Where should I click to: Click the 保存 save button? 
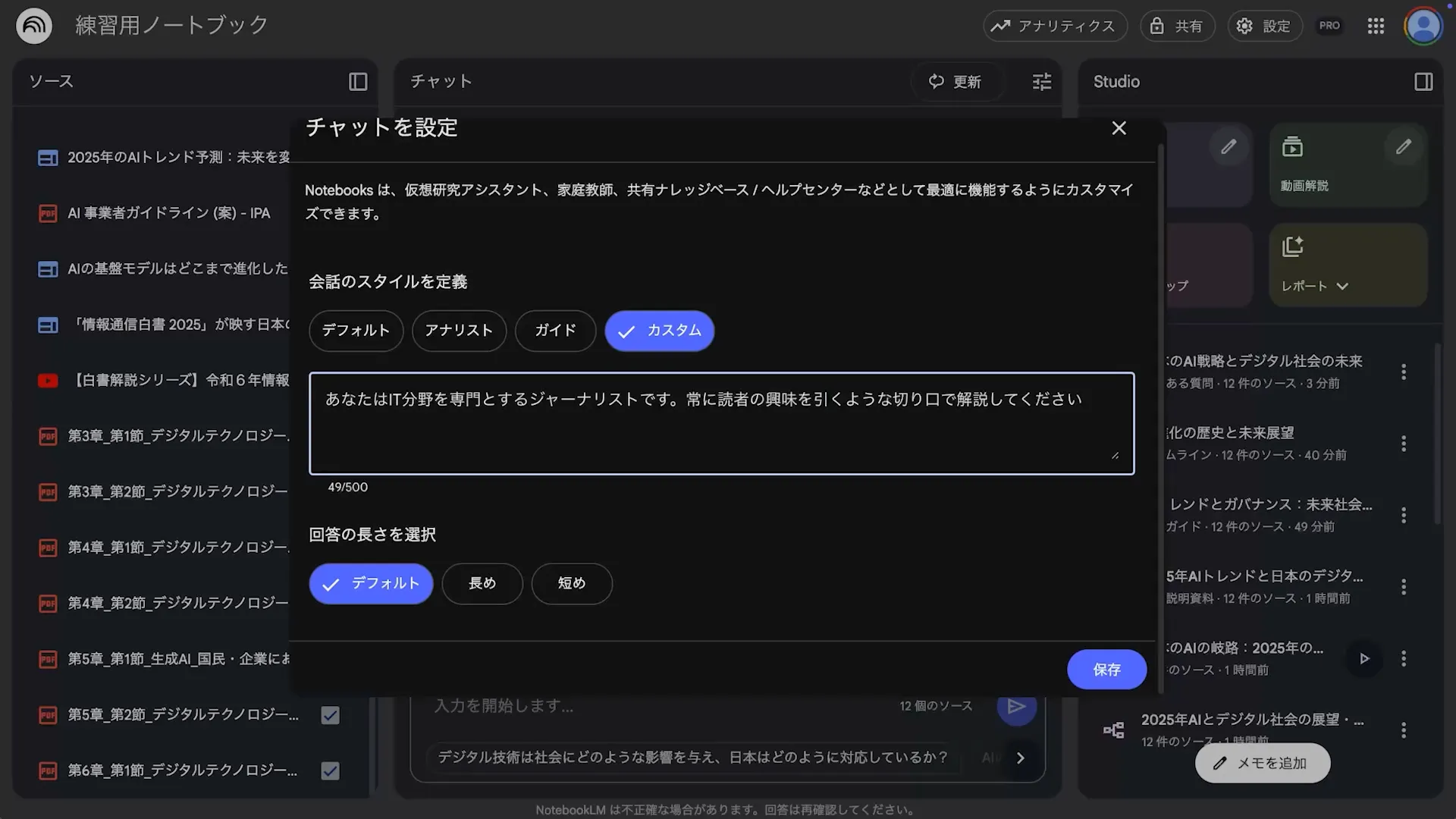tap(1106, 670)
